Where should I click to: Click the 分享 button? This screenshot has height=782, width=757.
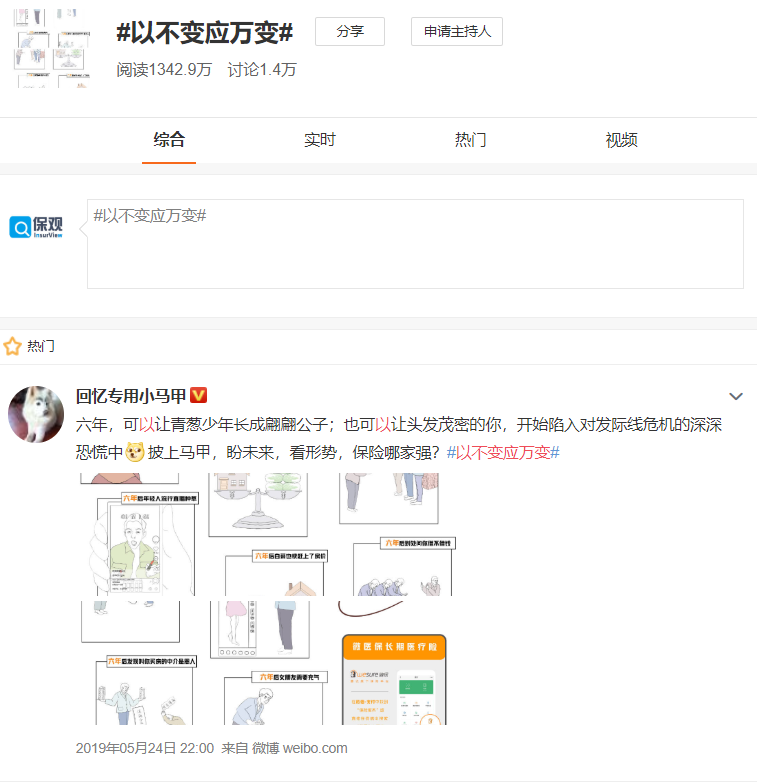tap(350, 31)
